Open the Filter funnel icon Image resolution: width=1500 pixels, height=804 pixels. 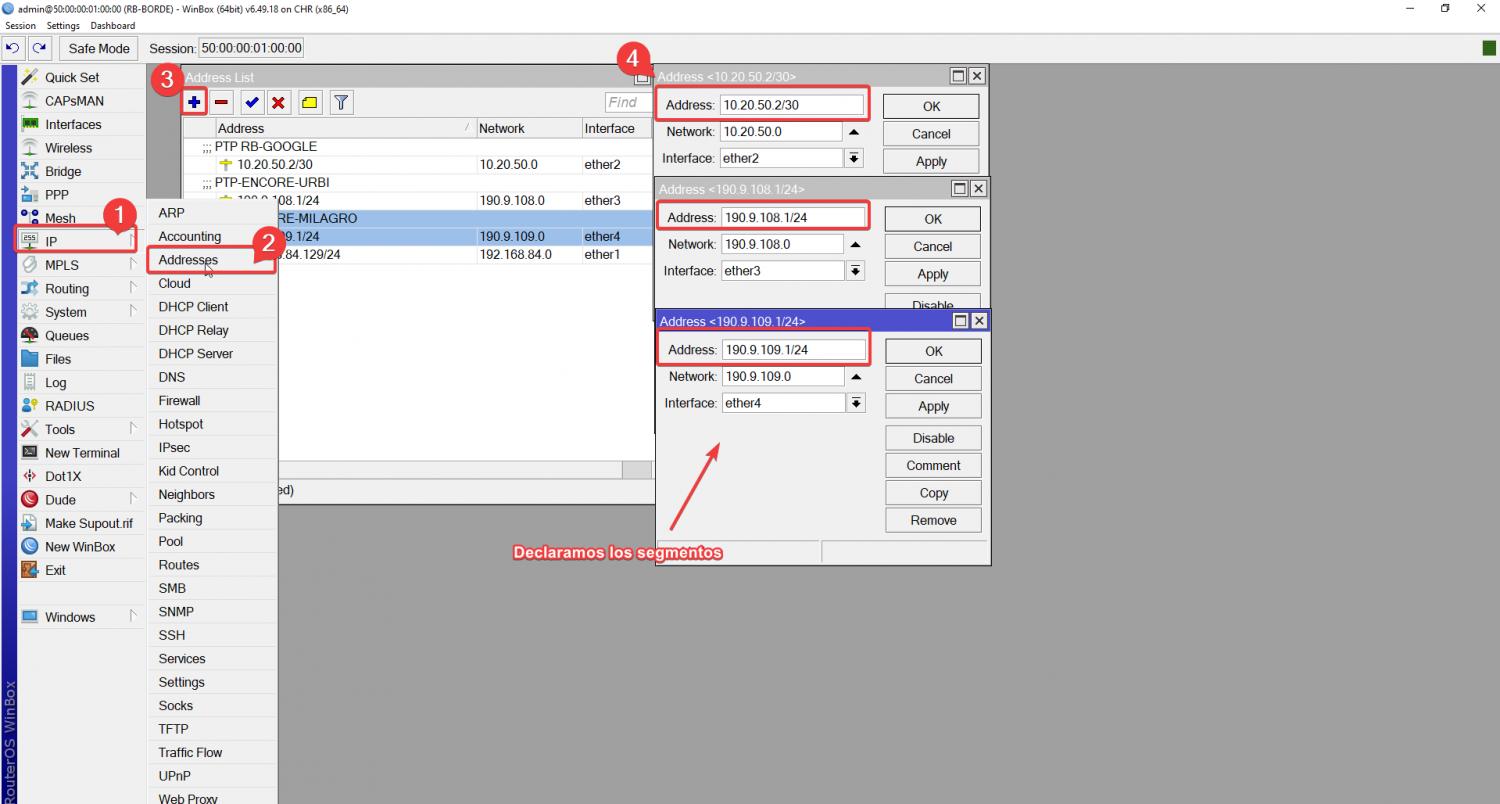pyautogui.click(x=341, y=102)
